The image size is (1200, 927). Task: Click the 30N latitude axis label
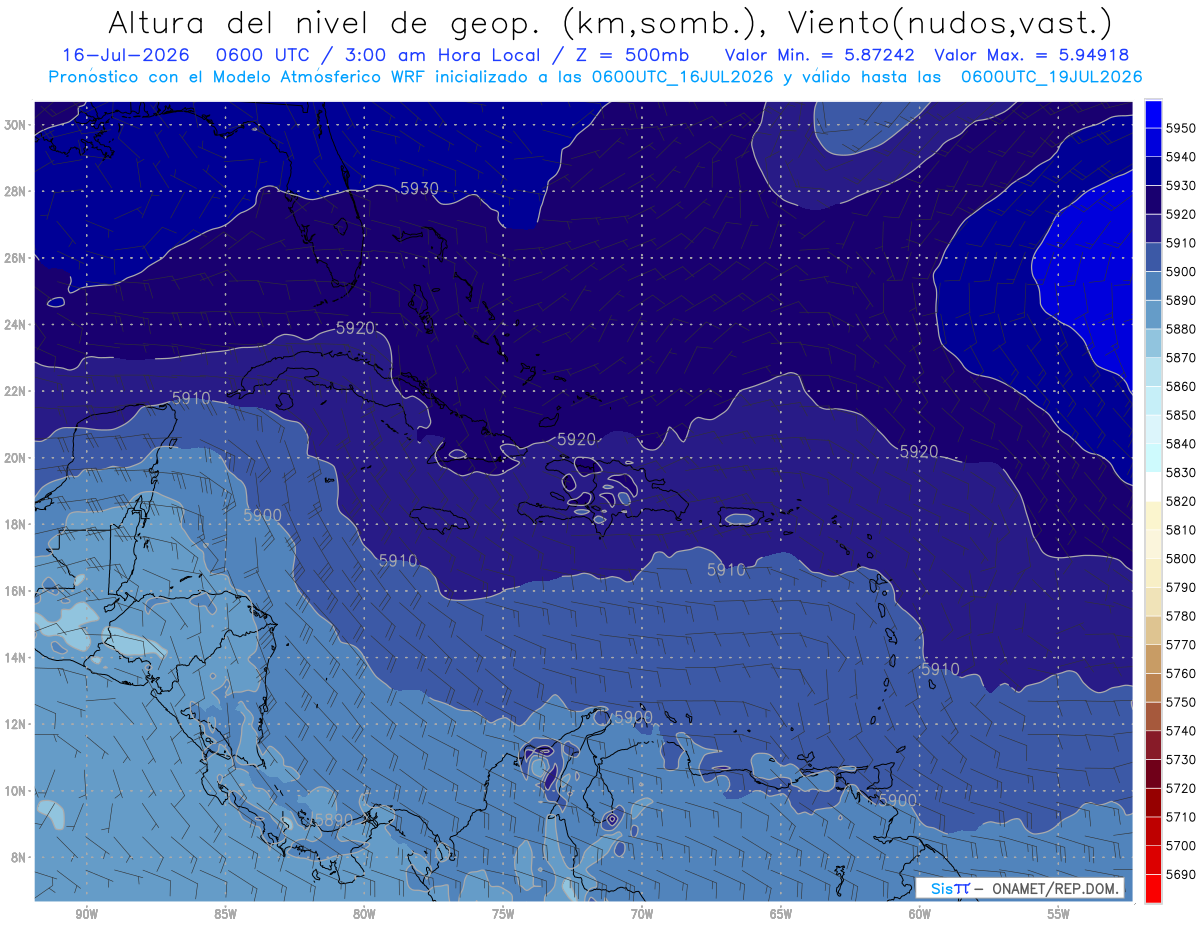15,125
